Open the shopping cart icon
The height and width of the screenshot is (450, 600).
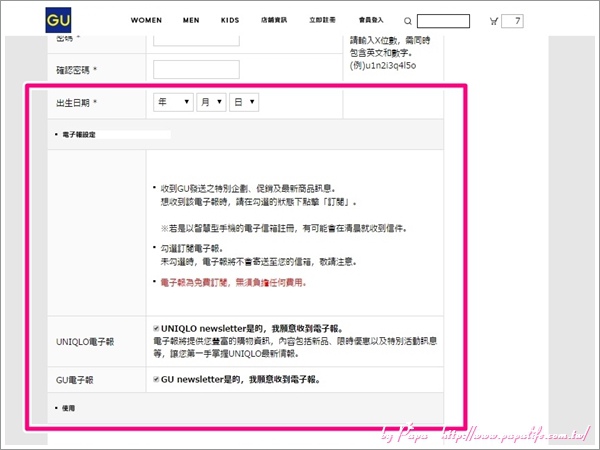point(494,21)
